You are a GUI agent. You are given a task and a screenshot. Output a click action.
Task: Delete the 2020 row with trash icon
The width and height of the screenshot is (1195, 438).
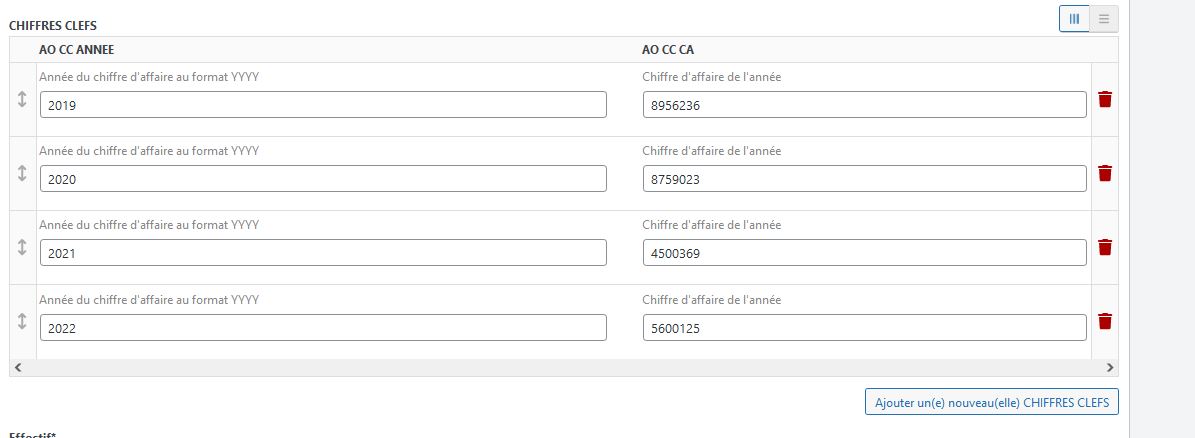coord(1104,173)
